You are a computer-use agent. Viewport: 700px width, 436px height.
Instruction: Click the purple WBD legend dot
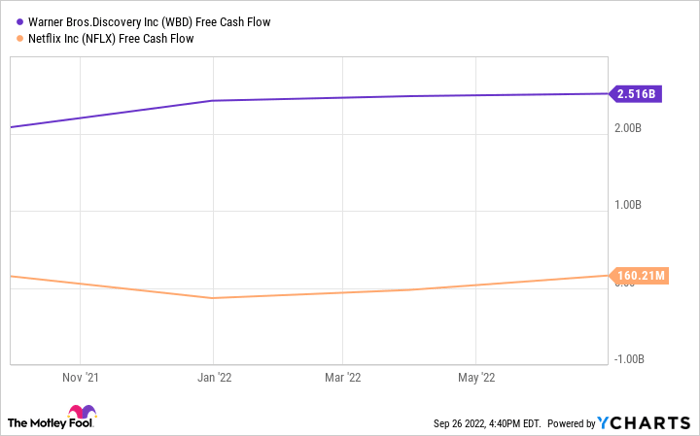point(20,22)
